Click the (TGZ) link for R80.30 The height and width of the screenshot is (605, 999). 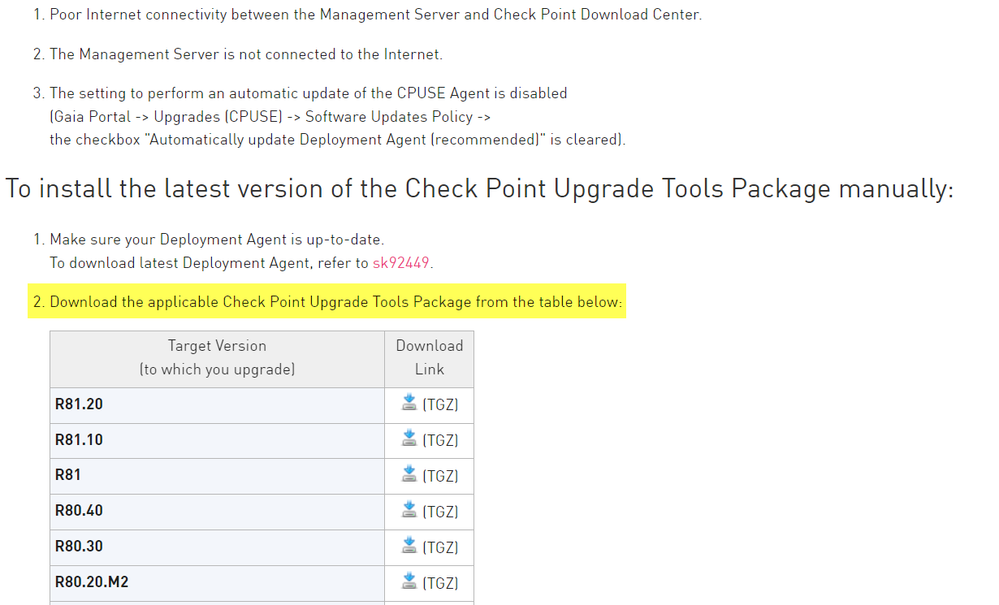440,547
